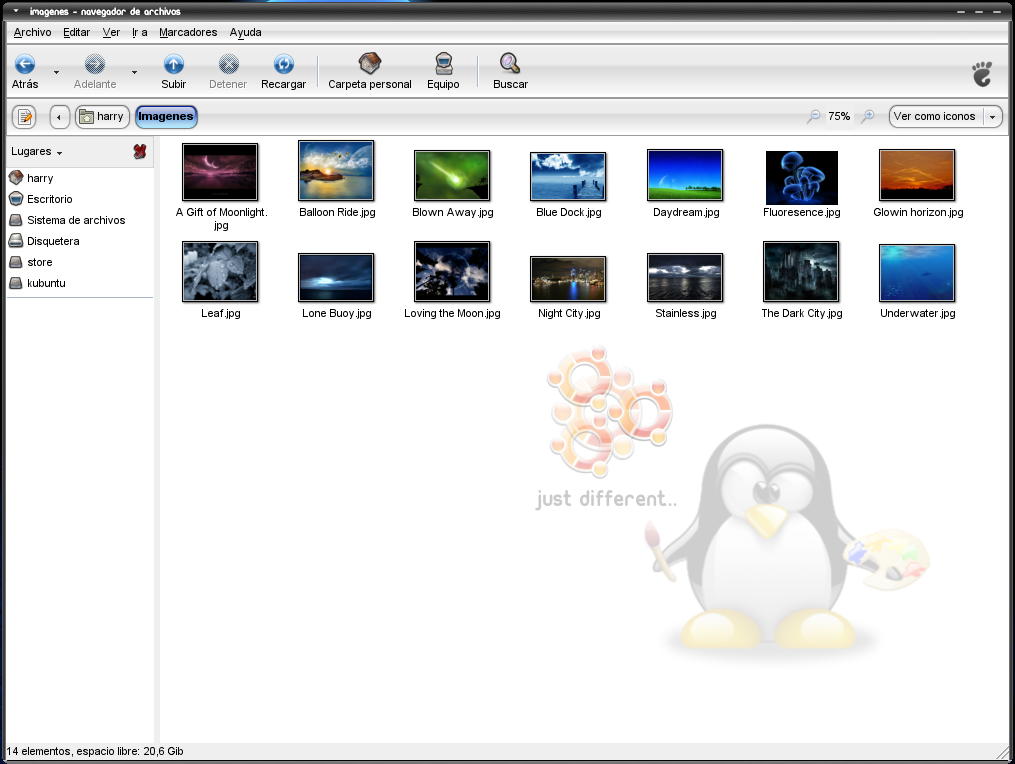This screenshot has width=1015, height=764.
Task: Select the Imagenes path bar button
Action: [166, 117]
